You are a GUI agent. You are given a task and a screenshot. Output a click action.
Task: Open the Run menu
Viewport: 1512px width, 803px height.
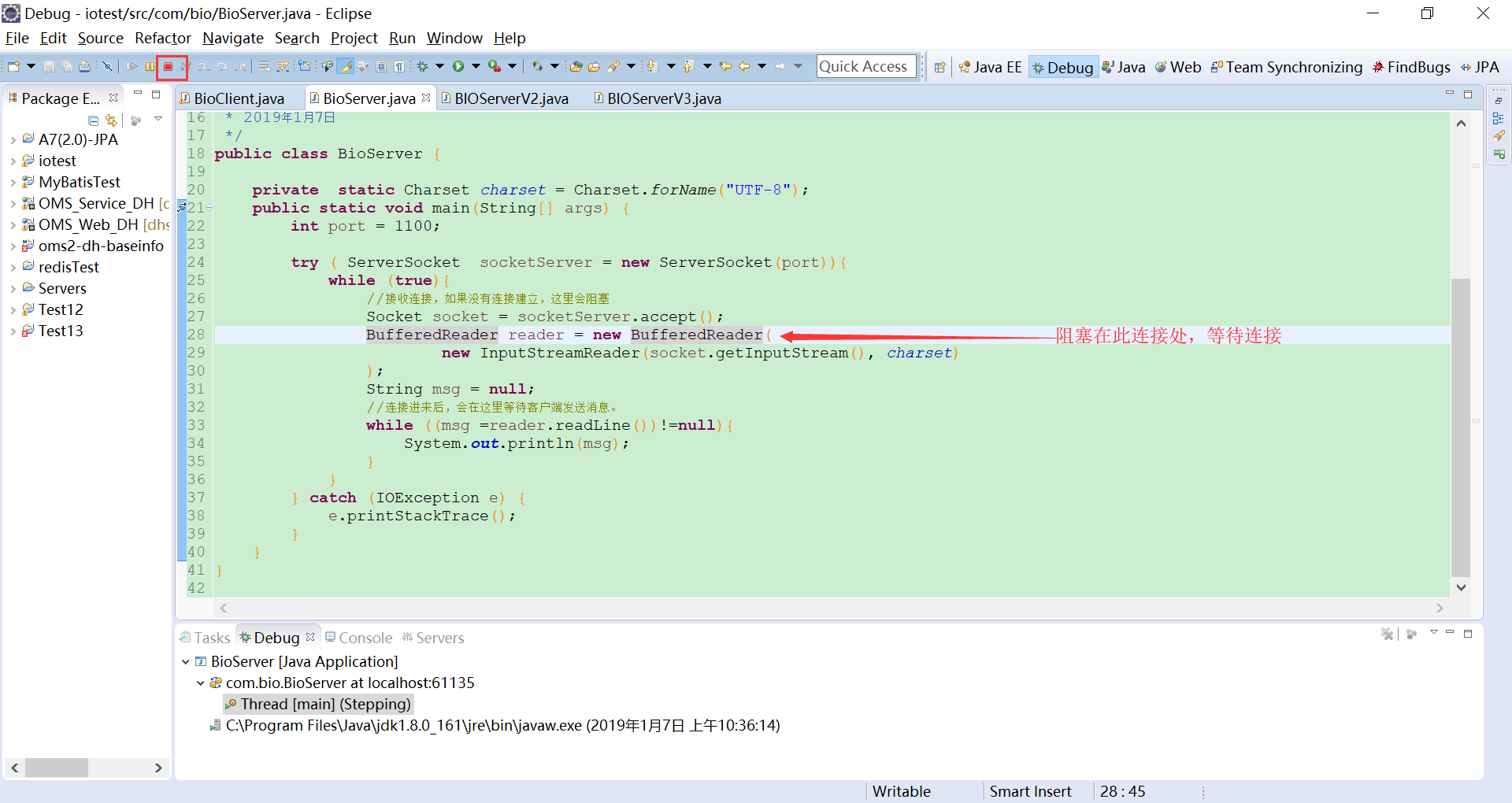[x=402, y=38]
